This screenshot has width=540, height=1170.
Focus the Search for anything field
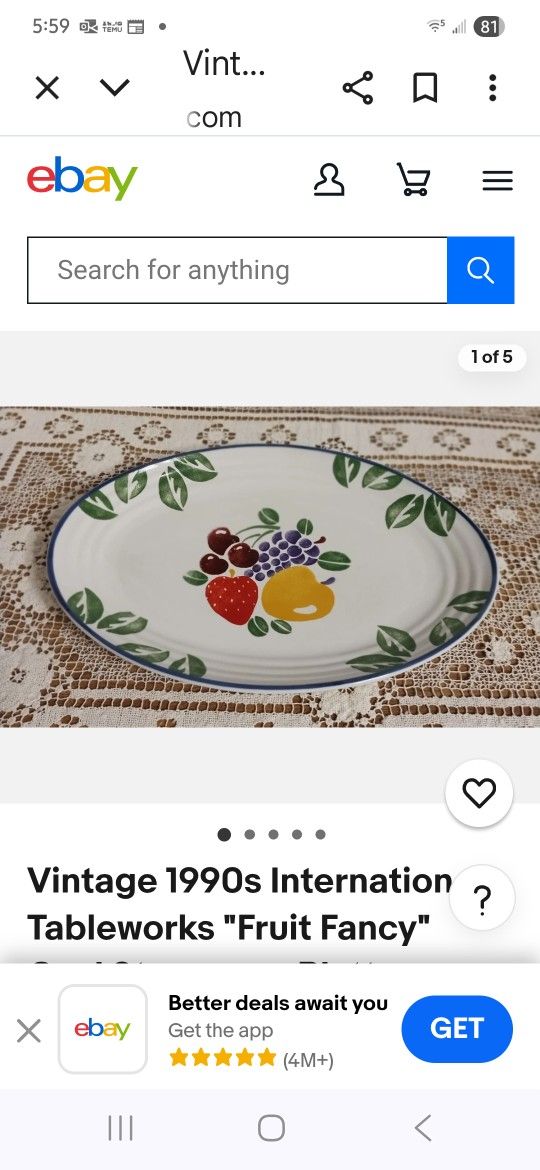237,270
